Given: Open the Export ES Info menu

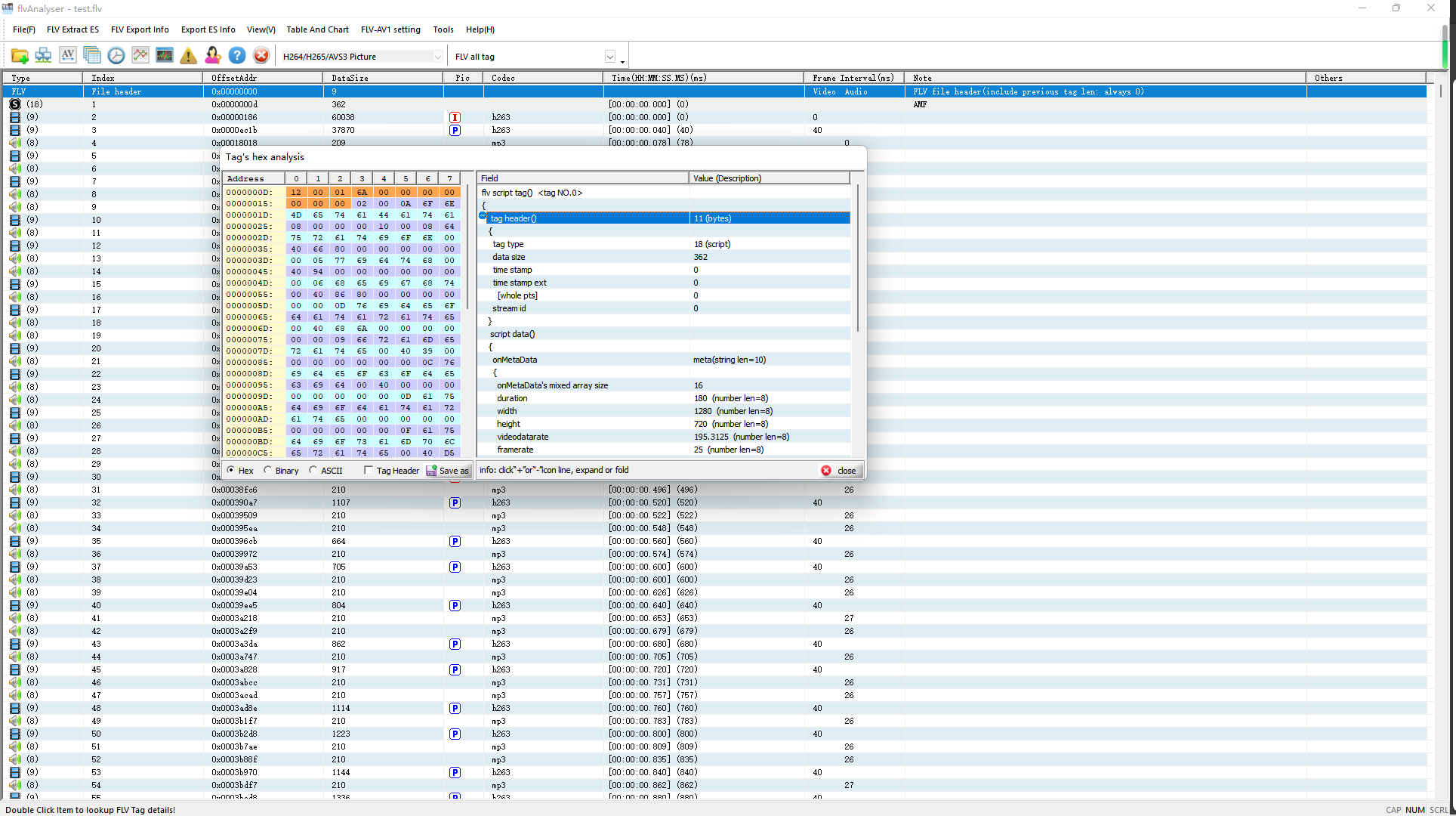Looking at the screenshot, I should point(208,29).
